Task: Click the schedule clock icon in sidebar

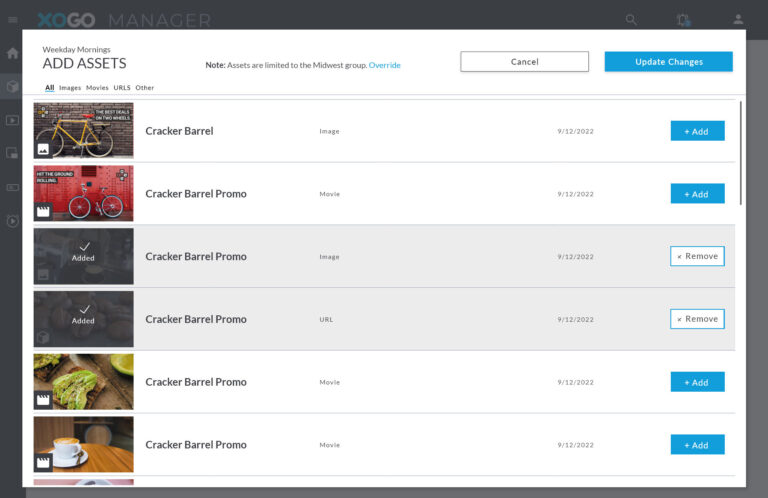Action: click(x=13, y=221)
